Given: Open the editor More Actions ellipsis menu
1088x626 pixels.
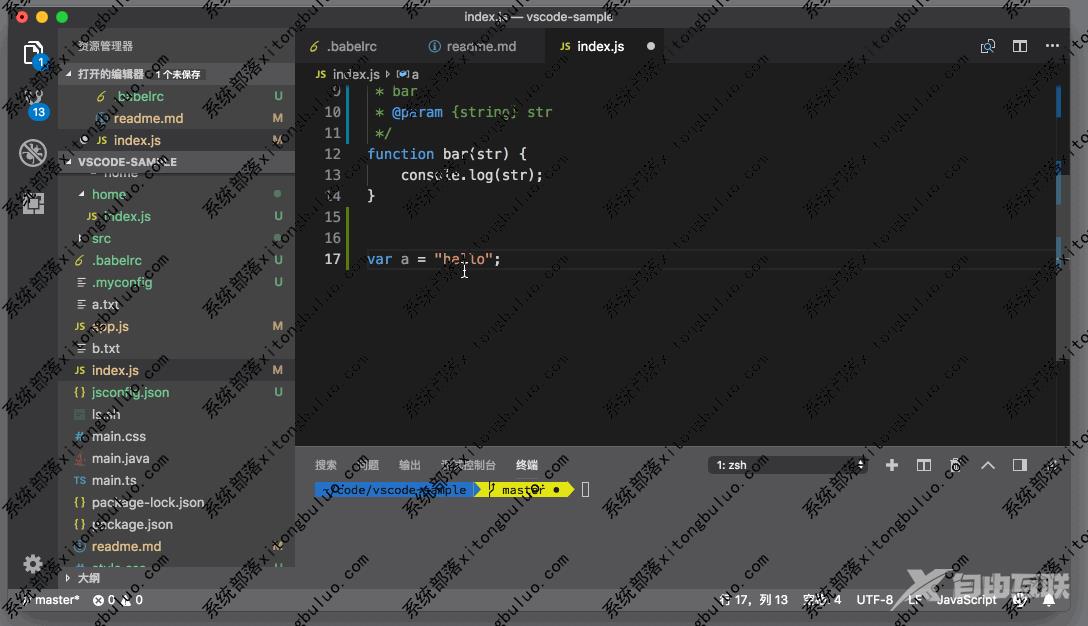Looking at the screenshot, I should [x=1053, y=46].
